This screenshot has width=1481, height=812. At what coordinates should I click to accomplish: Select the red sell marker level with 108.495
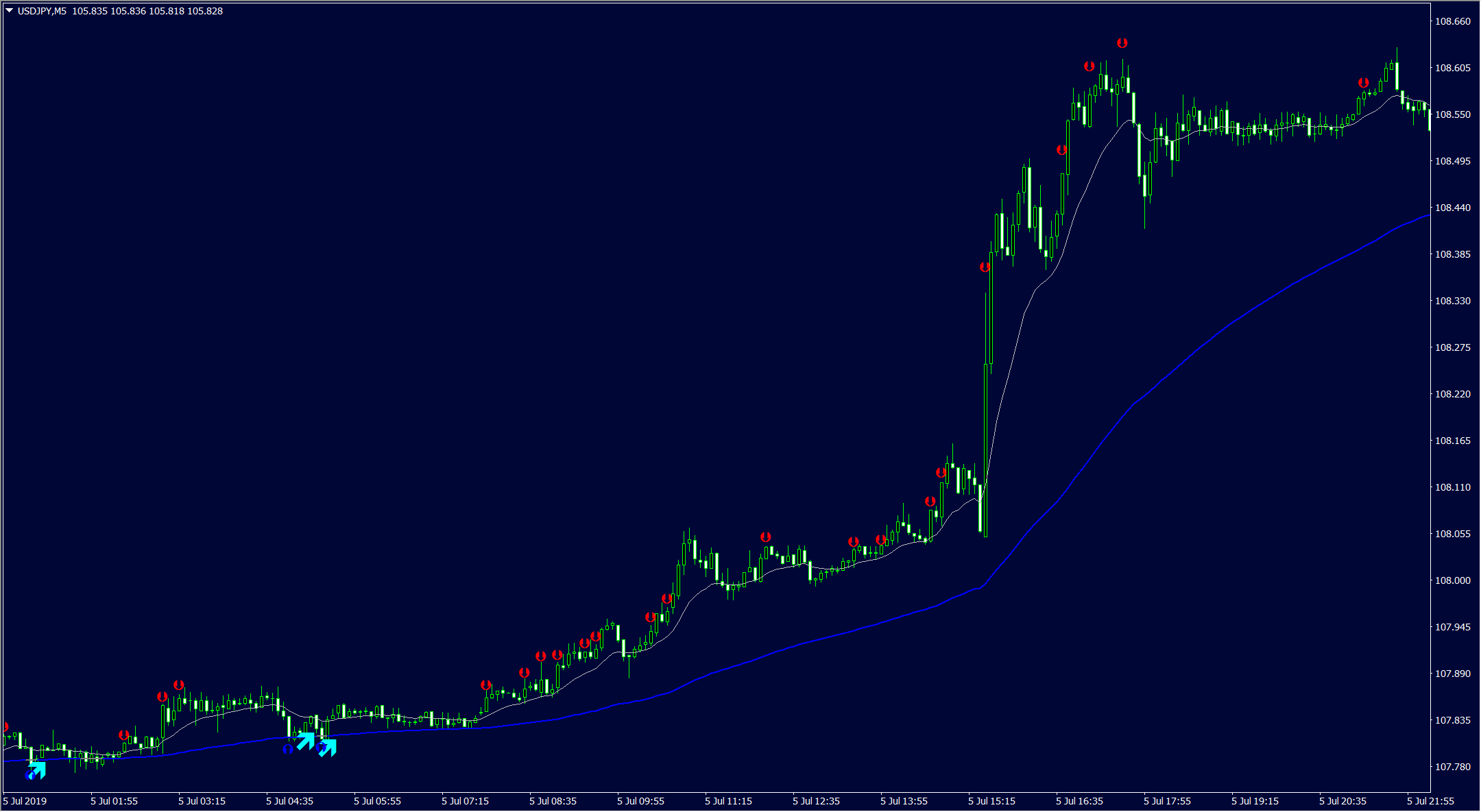coord(1061,149)
